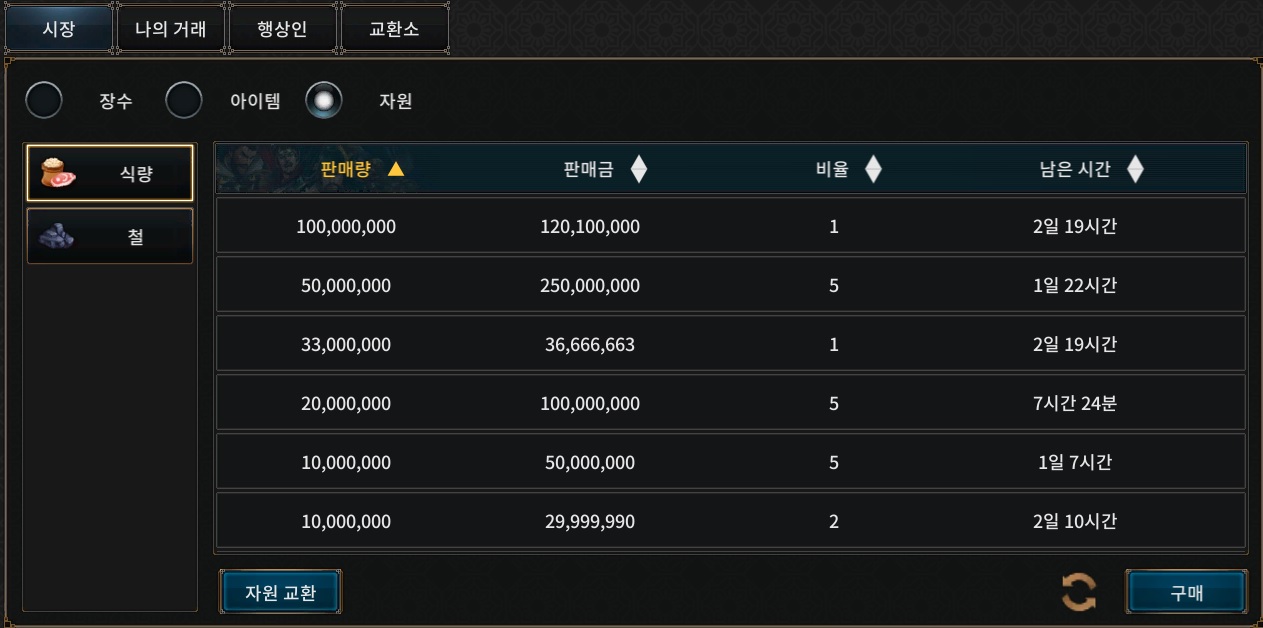The image size is (1263, 628).
Task: Select the 식량 food icon category
Action: point(58,174)
